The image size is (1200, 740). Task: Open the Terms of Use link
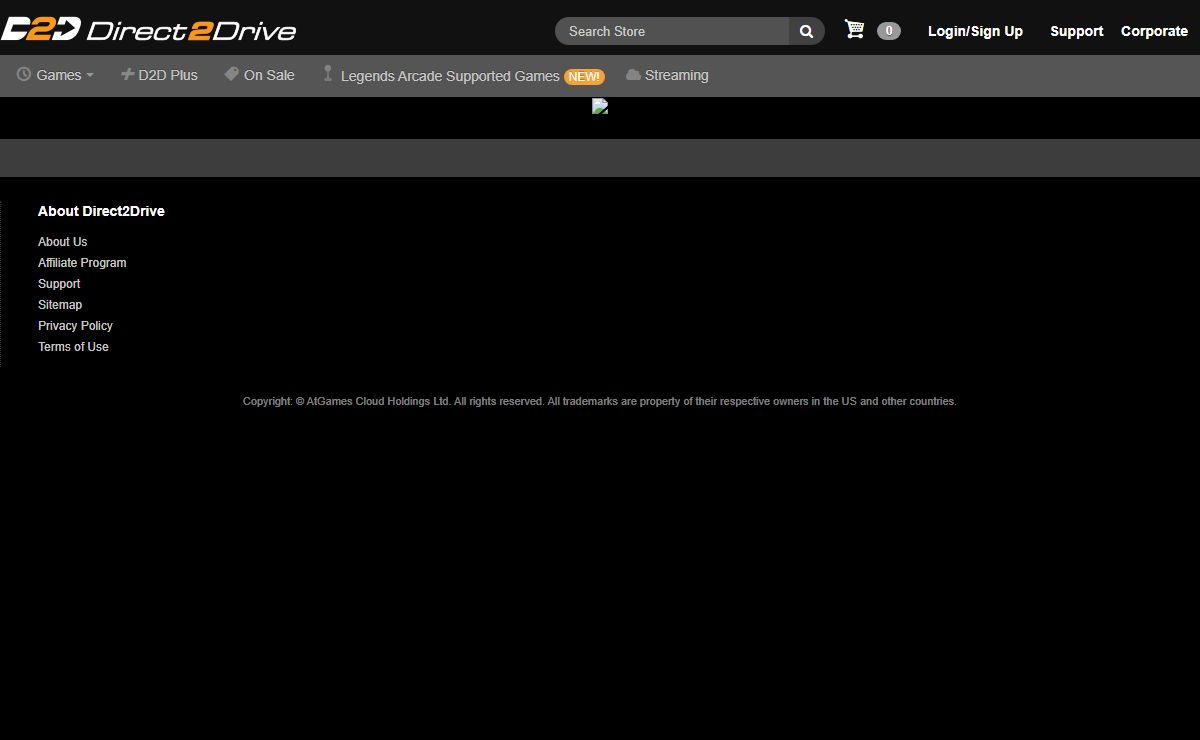click(73, 347)
